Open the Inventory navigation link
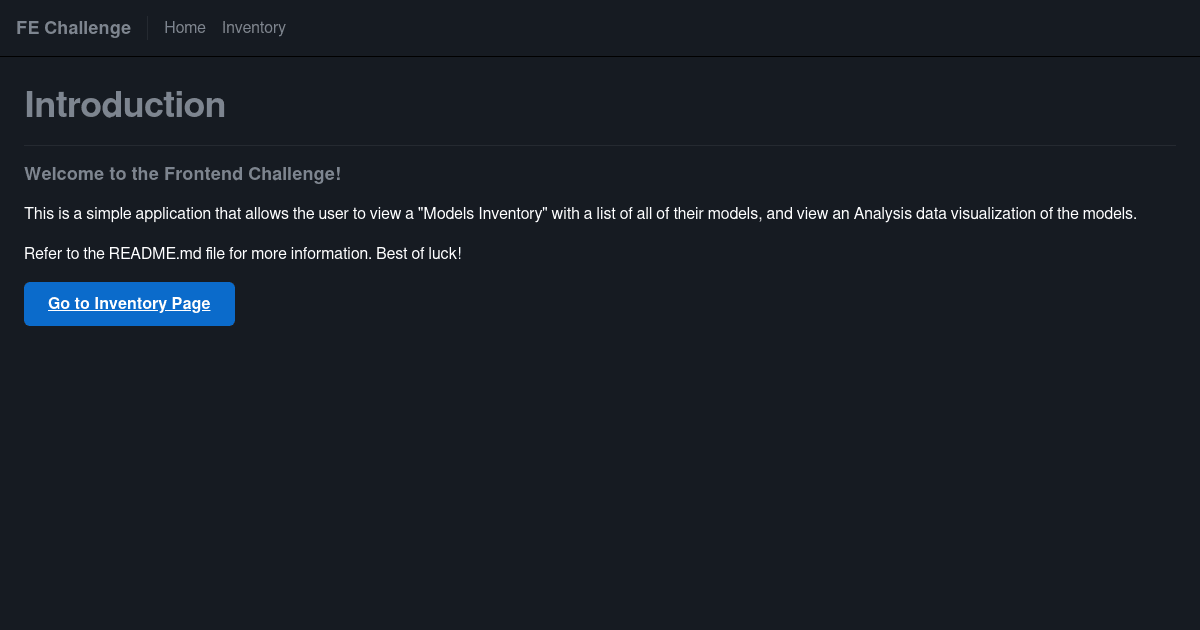The width and height of the screenshot is (1200, 630). click(254, 28)
